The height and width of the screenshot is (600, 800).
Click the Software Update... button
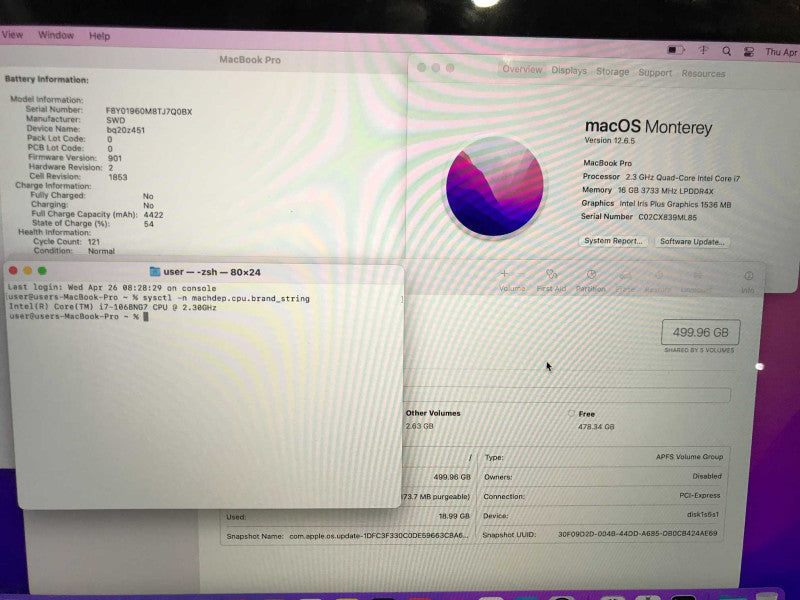click(x=692, y=242)
